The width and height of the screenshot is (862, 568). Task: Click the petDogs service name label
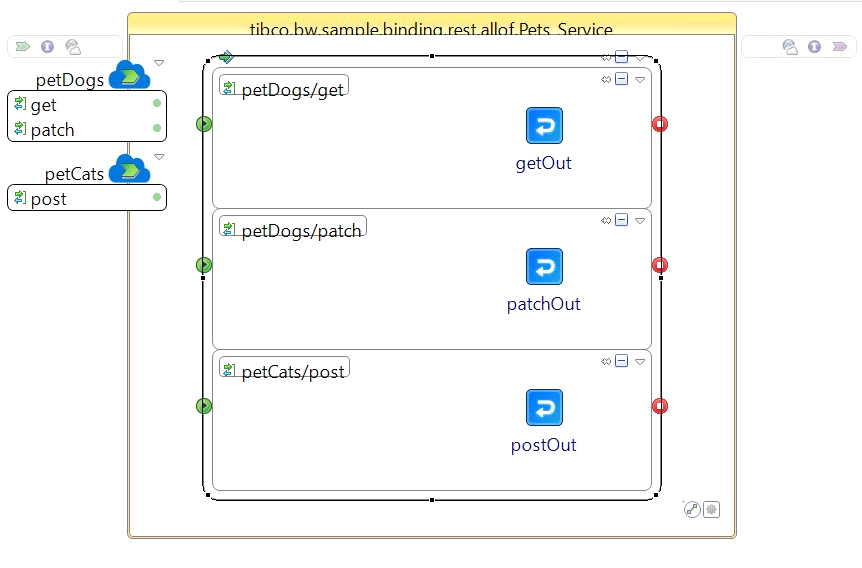click(x=70, y=80)
